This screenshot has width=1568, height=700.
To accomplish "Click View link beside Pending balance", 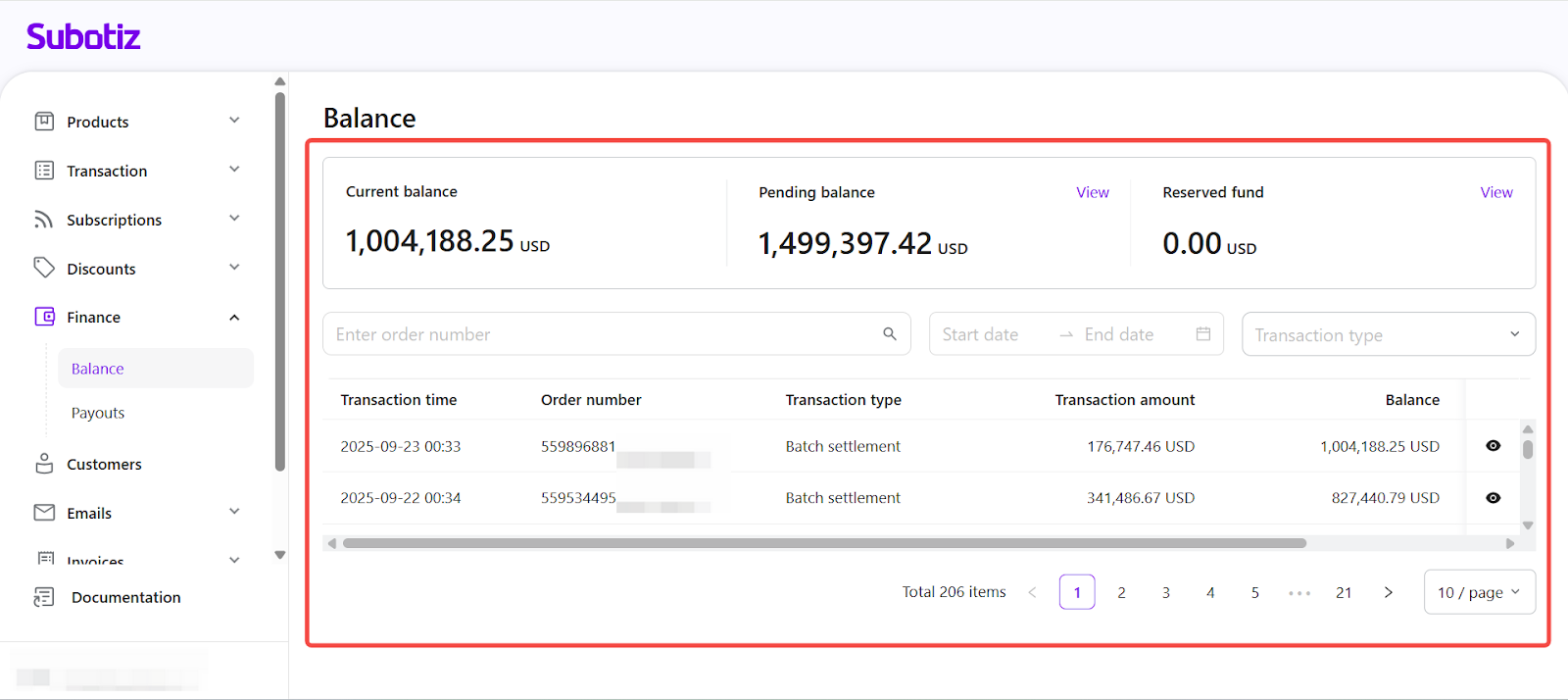I will pos(1093,192).
